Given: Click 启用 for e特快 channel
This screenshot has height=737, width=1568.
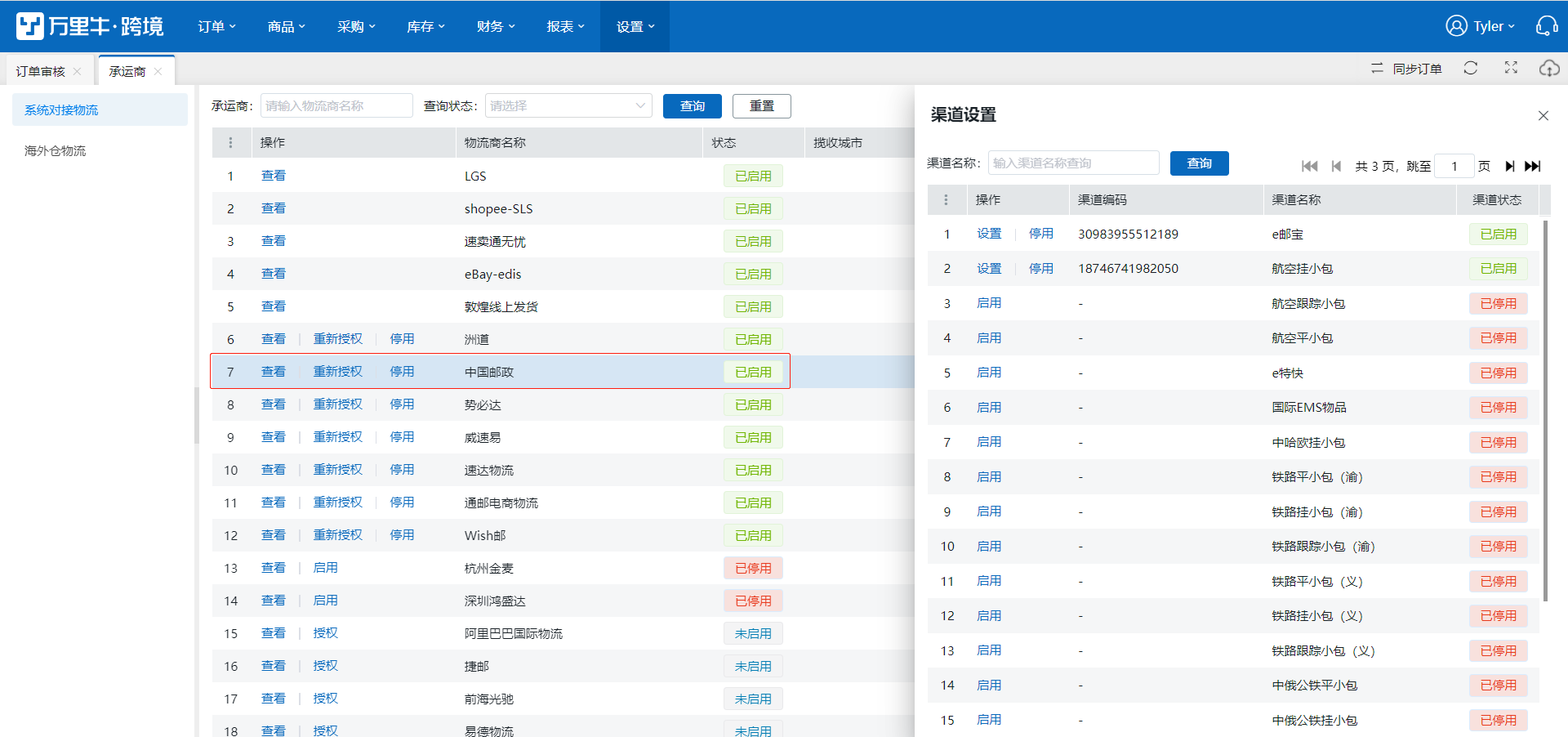Looking at the screenshot, I should point(989,373).
